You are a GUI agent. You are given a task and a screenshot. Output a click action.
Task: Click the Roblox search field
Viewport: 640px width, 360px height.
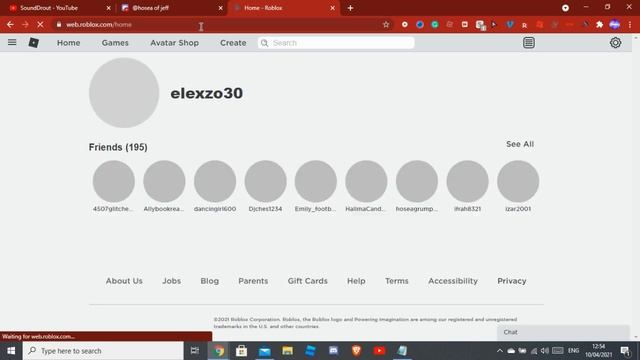(336, 43)
